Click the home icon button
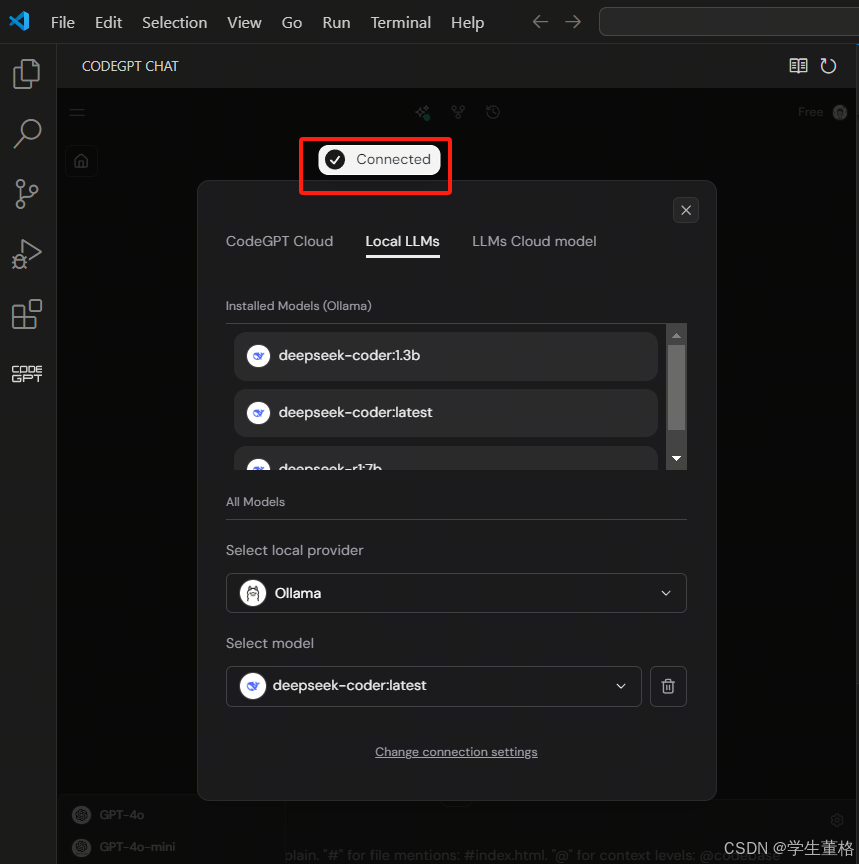The height and width of the screenshot is (864, 859). (81, 161)
